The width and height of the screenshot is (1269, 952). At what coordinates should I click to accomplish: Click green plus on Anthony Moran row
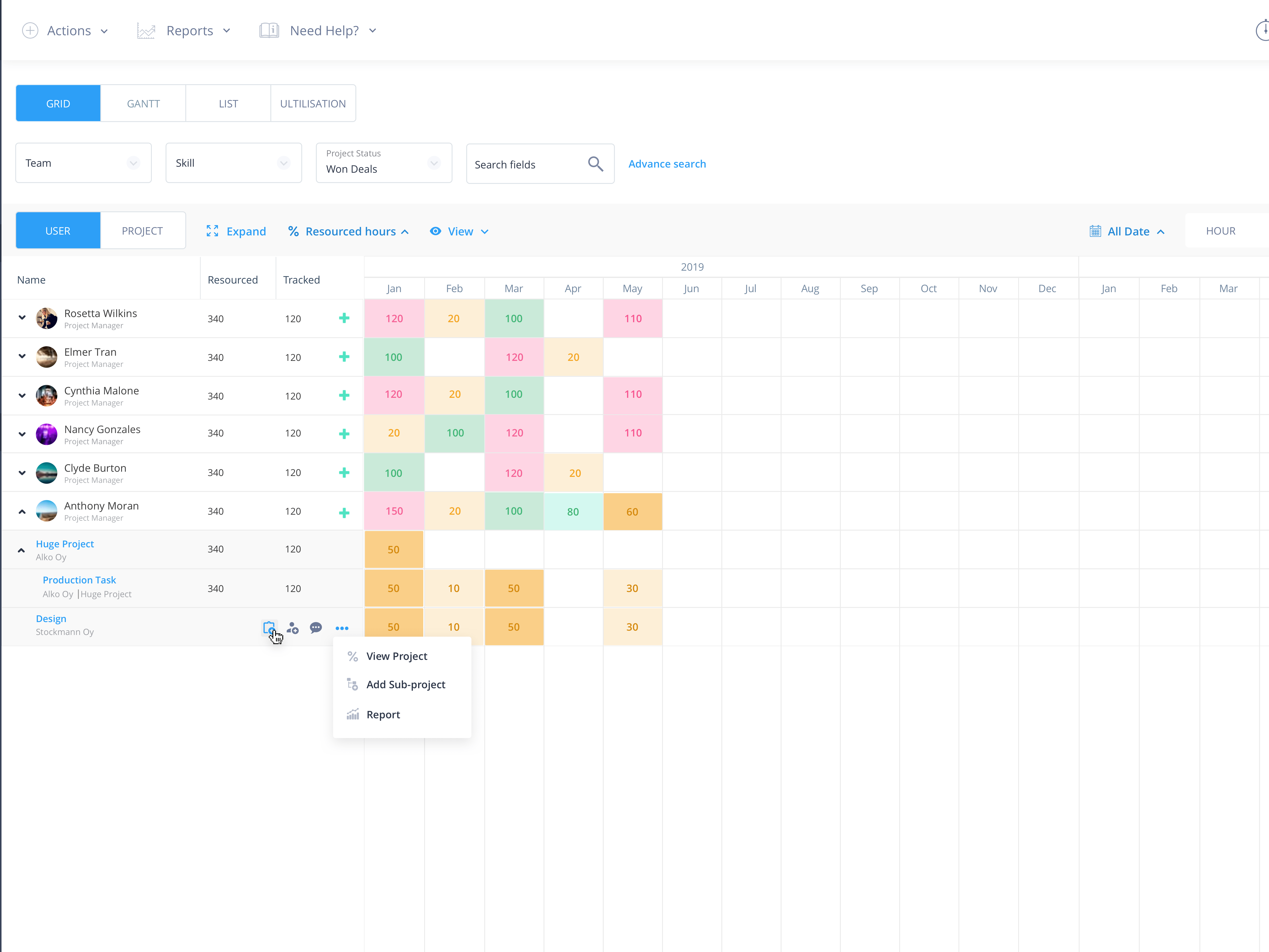pyautogui.click(x=344, y=513)
